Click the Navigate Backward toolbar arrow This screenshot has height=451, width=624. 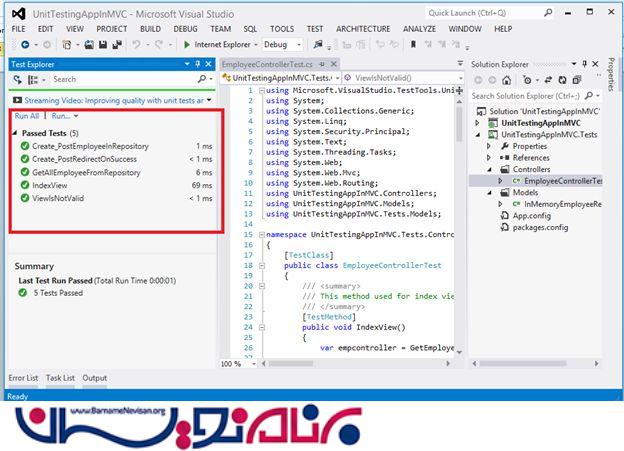(x=25, y=45)
